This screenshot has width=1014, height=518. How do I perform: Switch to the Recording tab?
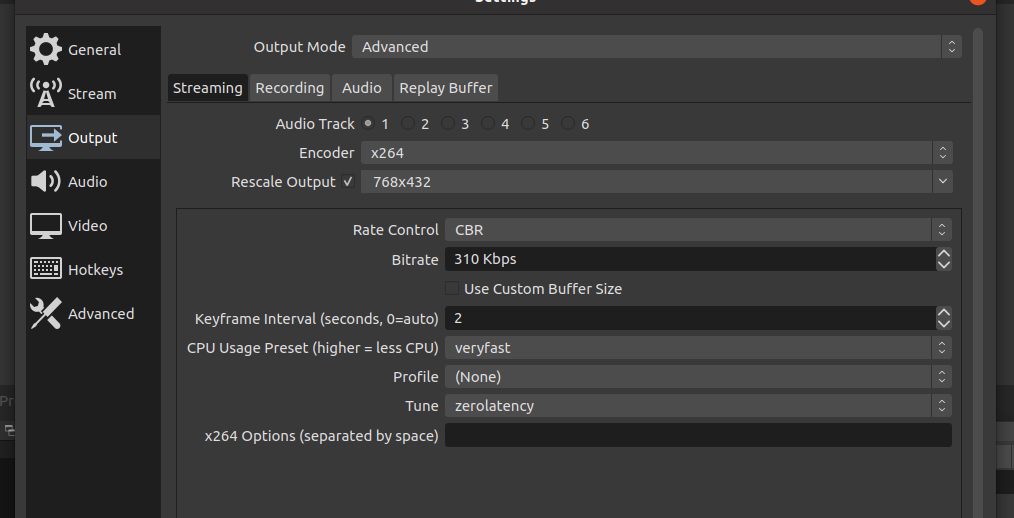[290, 88]
